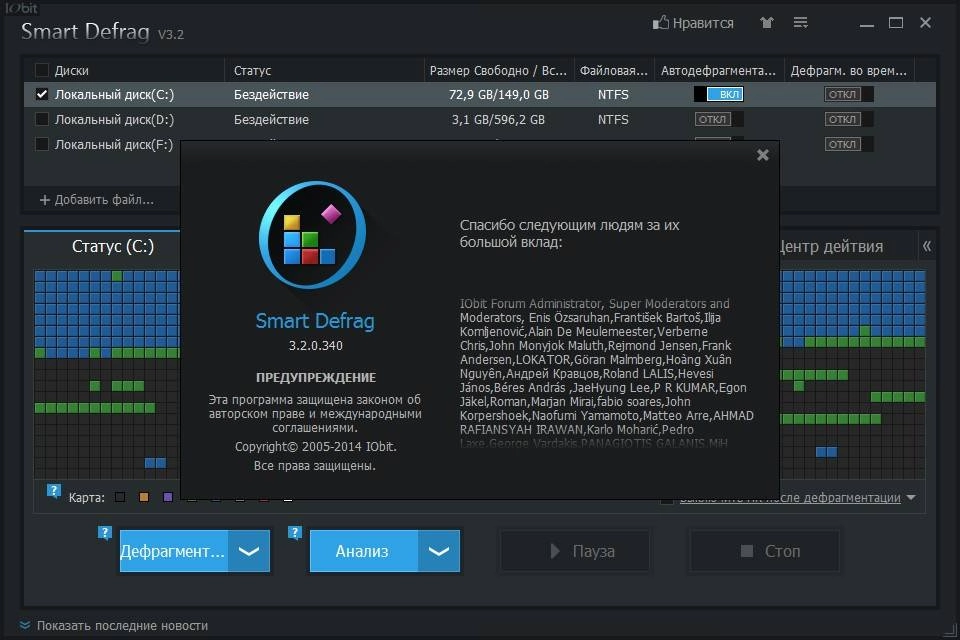Select the Локальный диск(D:) row name
960x640 pixels.
point(114,119)
